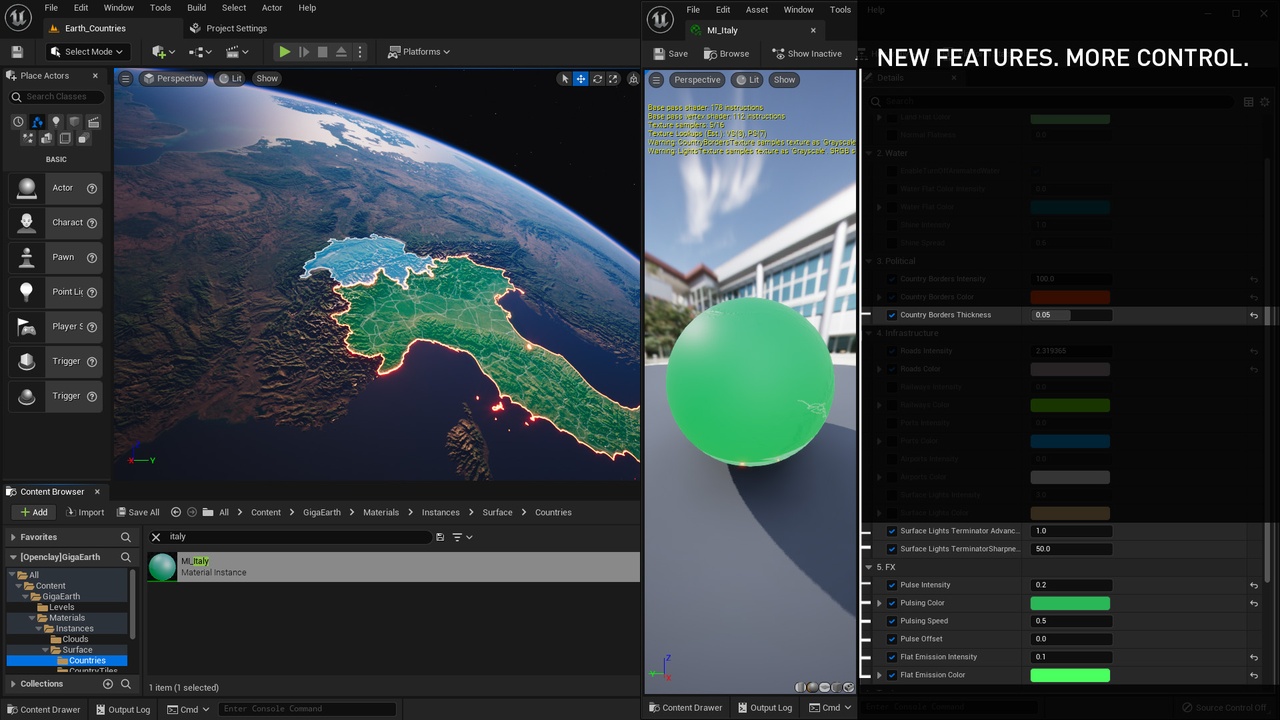This screenshot has width=1280, height=720.
Task: Reset Country Borders Thickness to default
Action: [x=1254, y=315]
